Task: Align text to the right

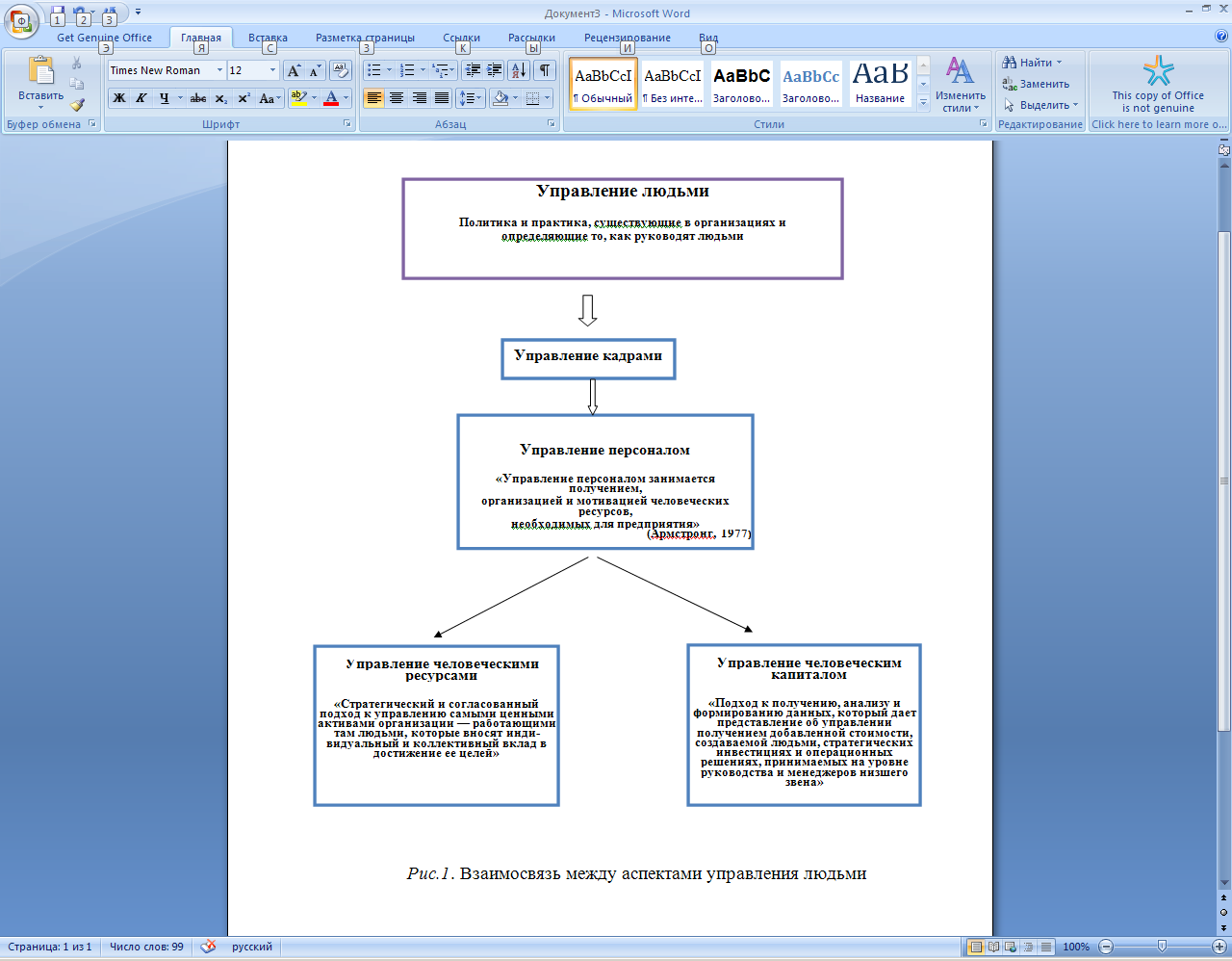Action: [420, 98]
